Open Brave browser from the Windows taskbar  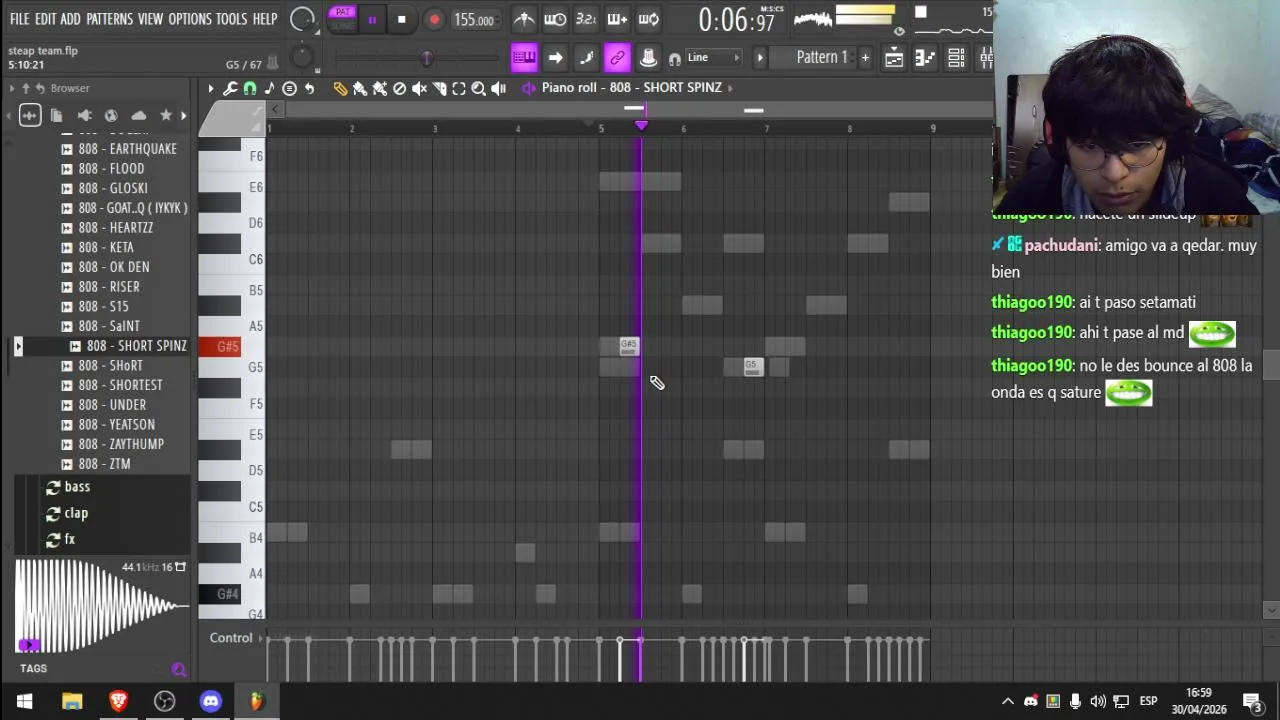point(119,701)
